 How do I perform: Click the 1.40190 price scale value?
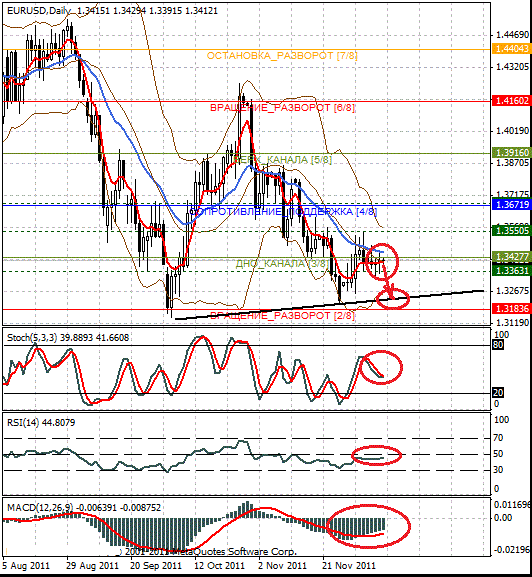point(513,130)
